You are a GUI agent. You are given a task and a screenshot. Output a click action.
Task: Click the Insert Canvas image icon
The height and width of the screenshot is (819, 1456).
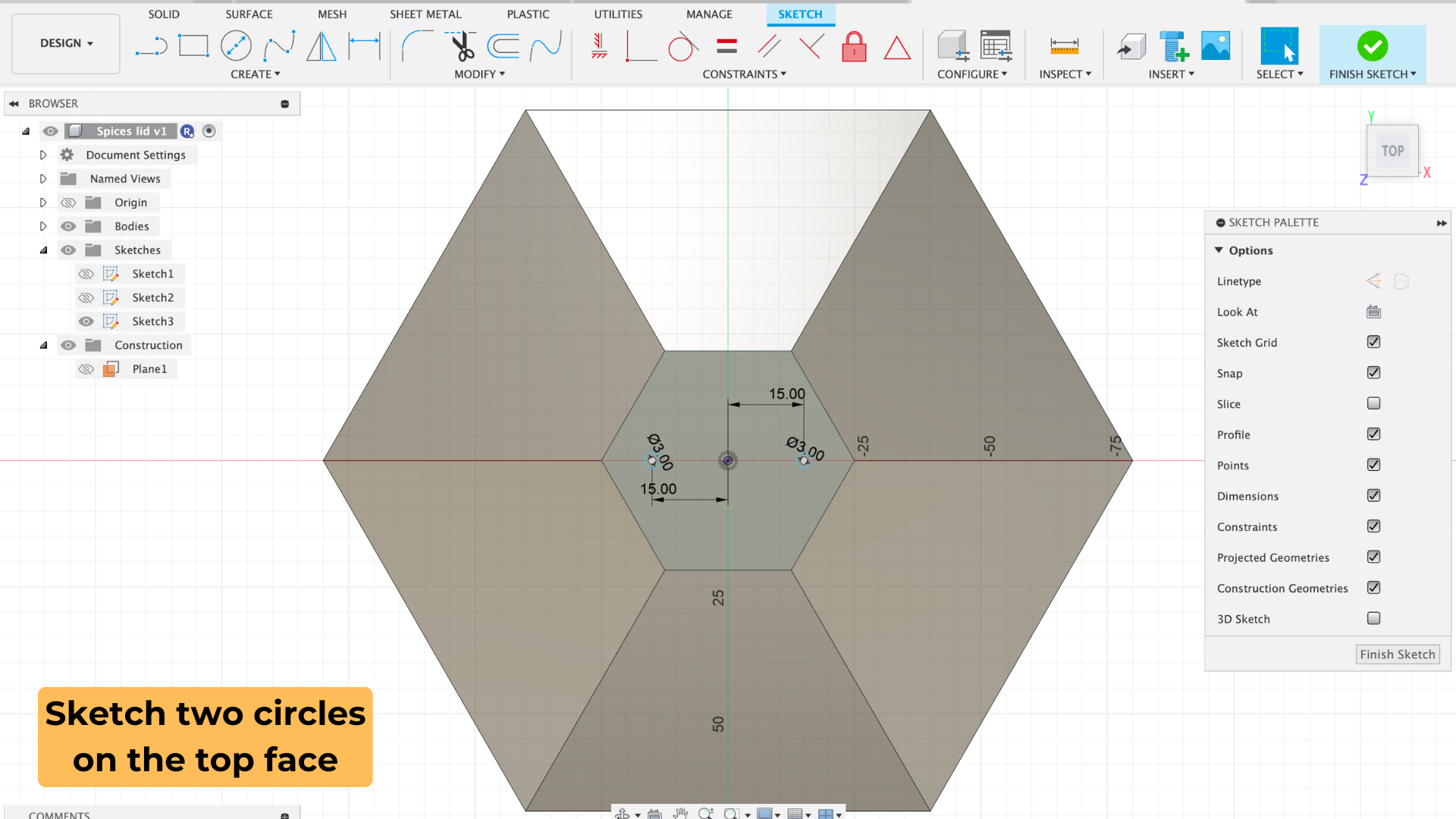1216,46
